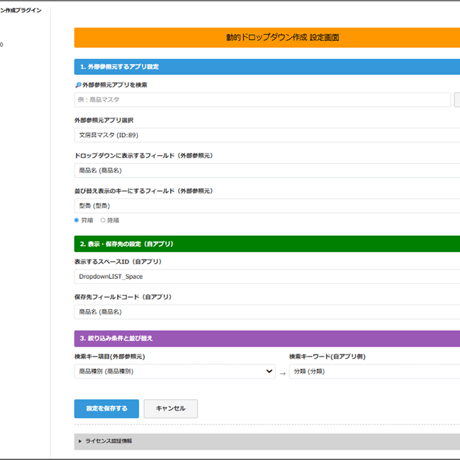Click the green 2. 表示・保存先の設定 header
This screenshot has height=460, width=460.
pyautogui.click(x=267, y=244)
